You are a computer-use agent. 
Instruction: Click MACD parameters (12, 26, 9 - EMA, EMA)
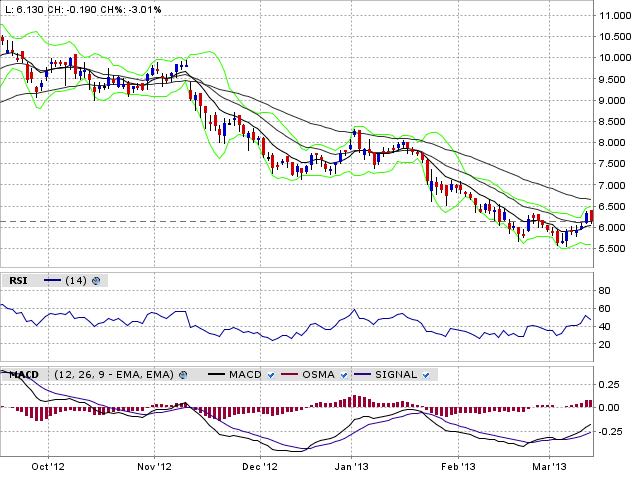coord(113,375)
